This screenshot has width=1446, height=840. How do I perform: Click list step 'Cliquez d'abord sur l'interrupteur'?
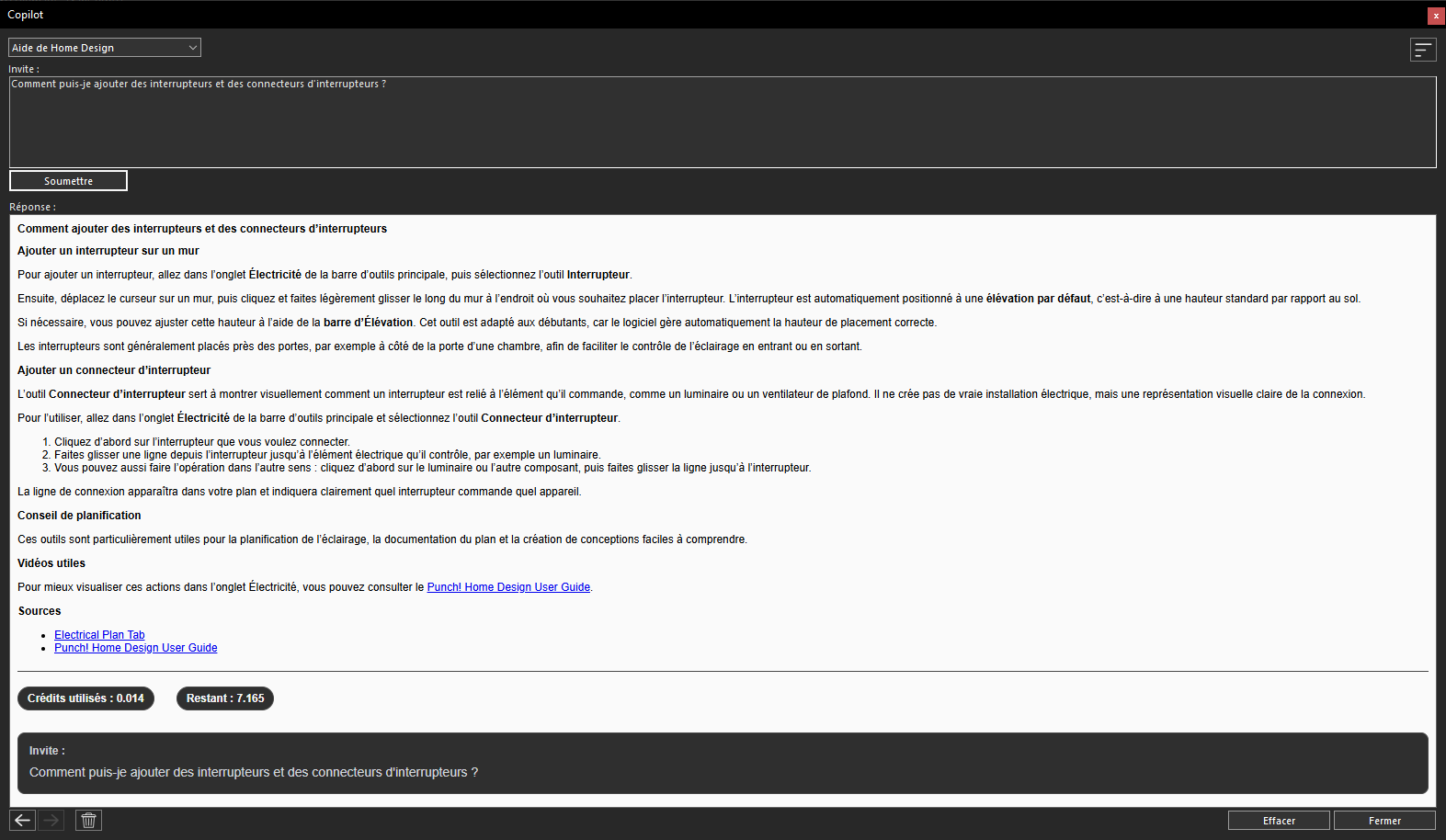click(x=202, y=442)
